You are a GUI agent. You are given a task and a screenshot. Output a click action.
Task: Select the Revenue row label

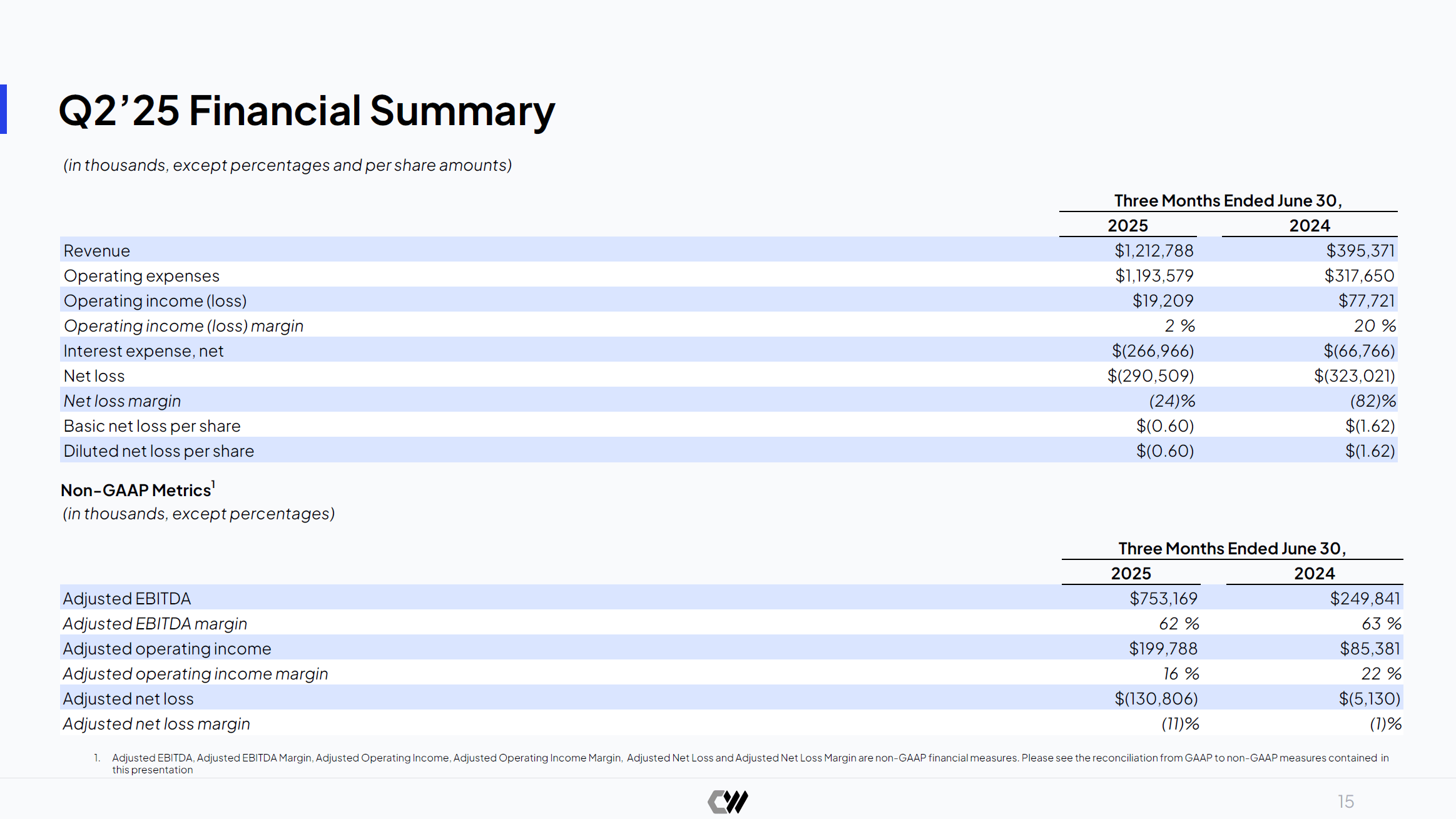pos(97,251)
